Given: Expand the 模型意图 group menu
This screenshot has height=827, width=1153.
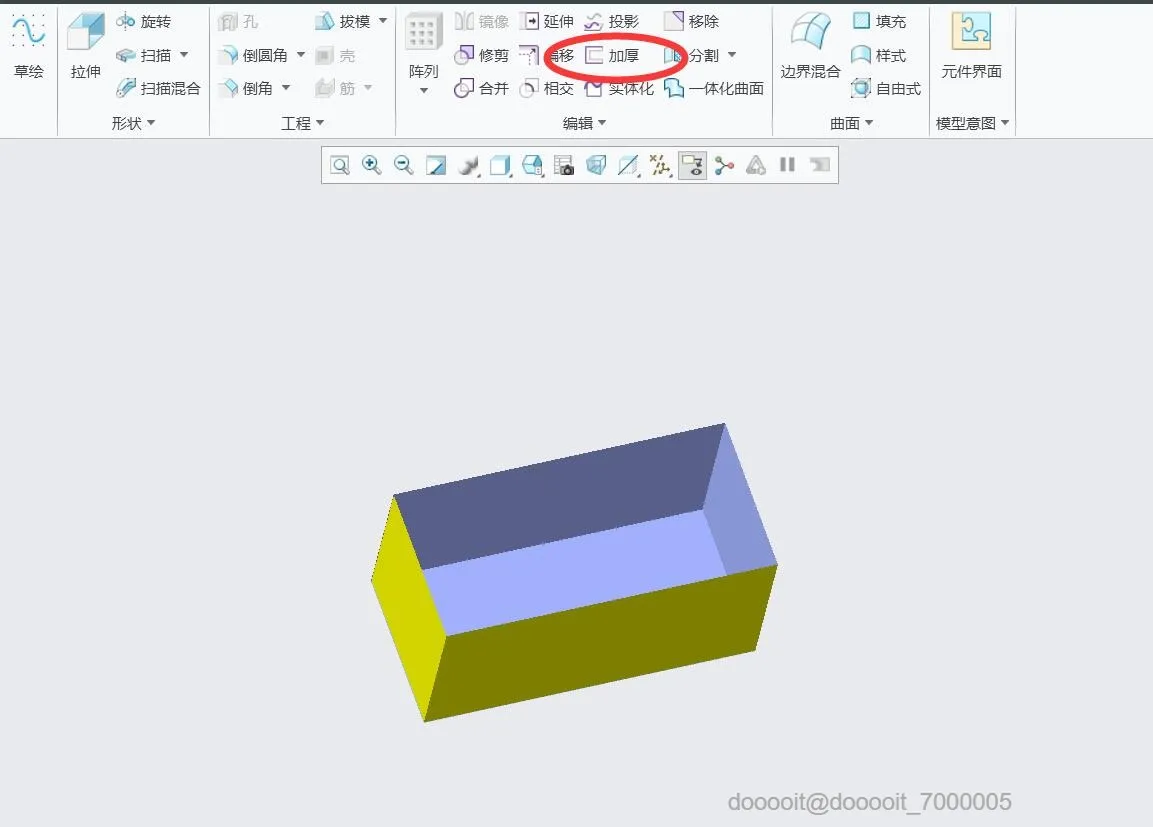Looking at the screenshot, I should point(972,123).
